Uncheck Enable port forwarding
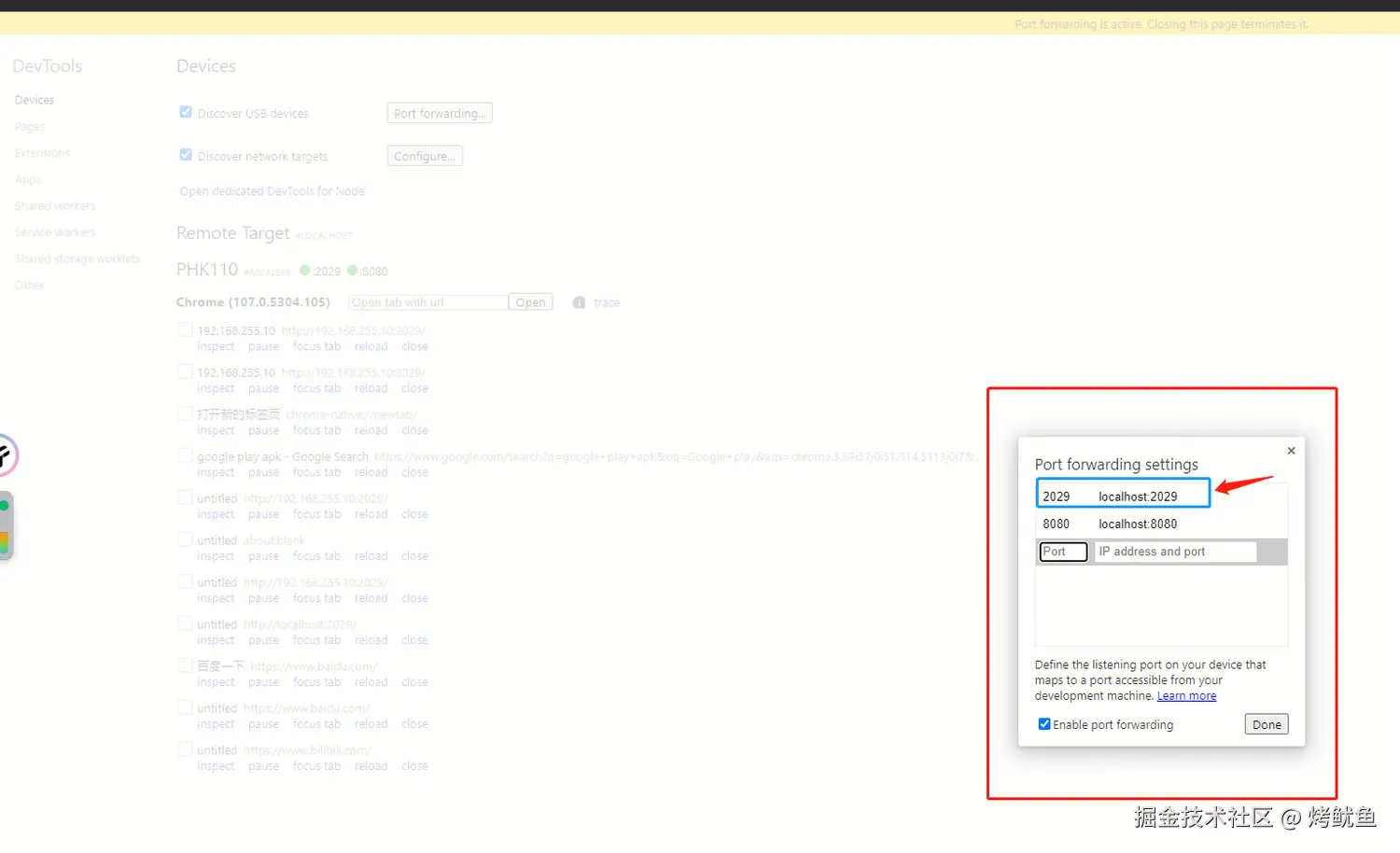Viewport: 1400px width, 853px height. [x=1044, y=724]
